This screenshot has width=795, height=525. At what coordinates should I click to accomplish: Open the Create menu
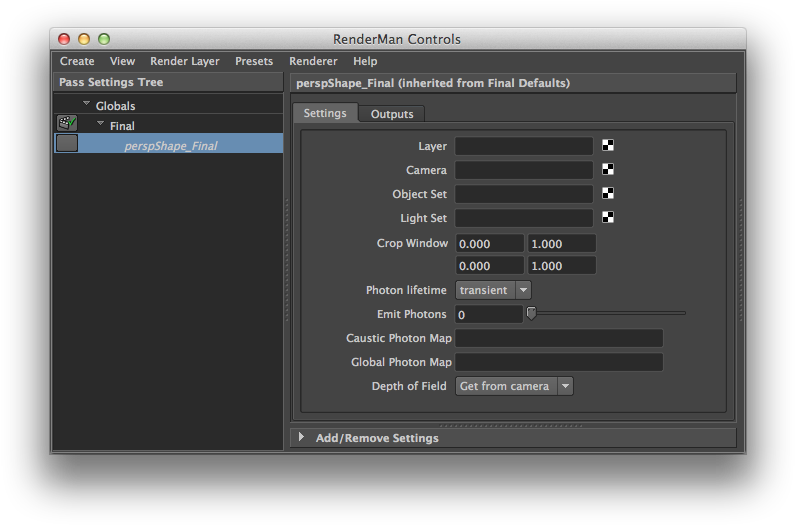[x=77, y=61]
